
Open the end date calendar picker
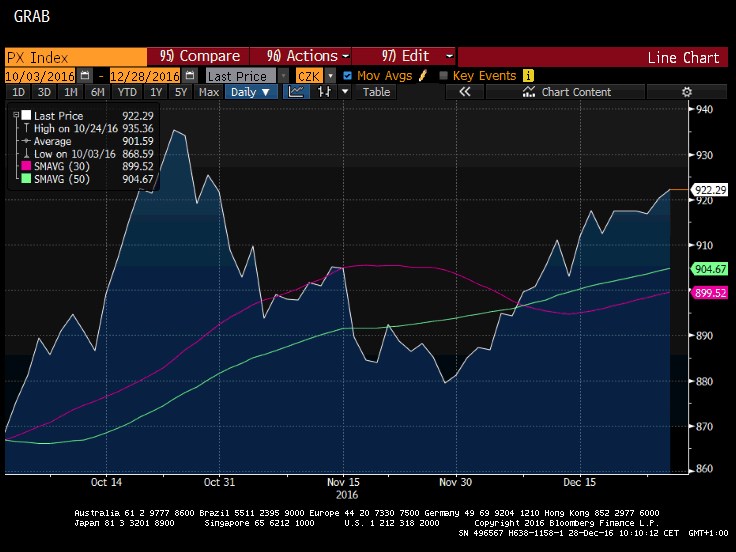tap(189, 75)
